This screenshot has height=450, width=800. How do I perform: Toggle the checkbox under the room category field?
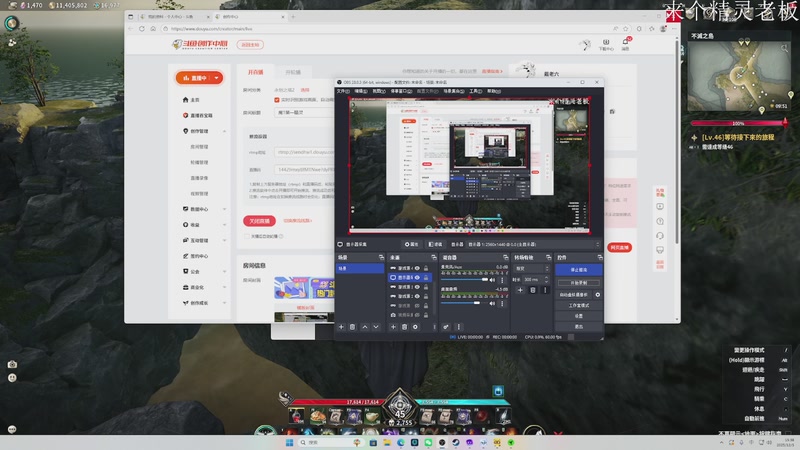pos(277,100)
